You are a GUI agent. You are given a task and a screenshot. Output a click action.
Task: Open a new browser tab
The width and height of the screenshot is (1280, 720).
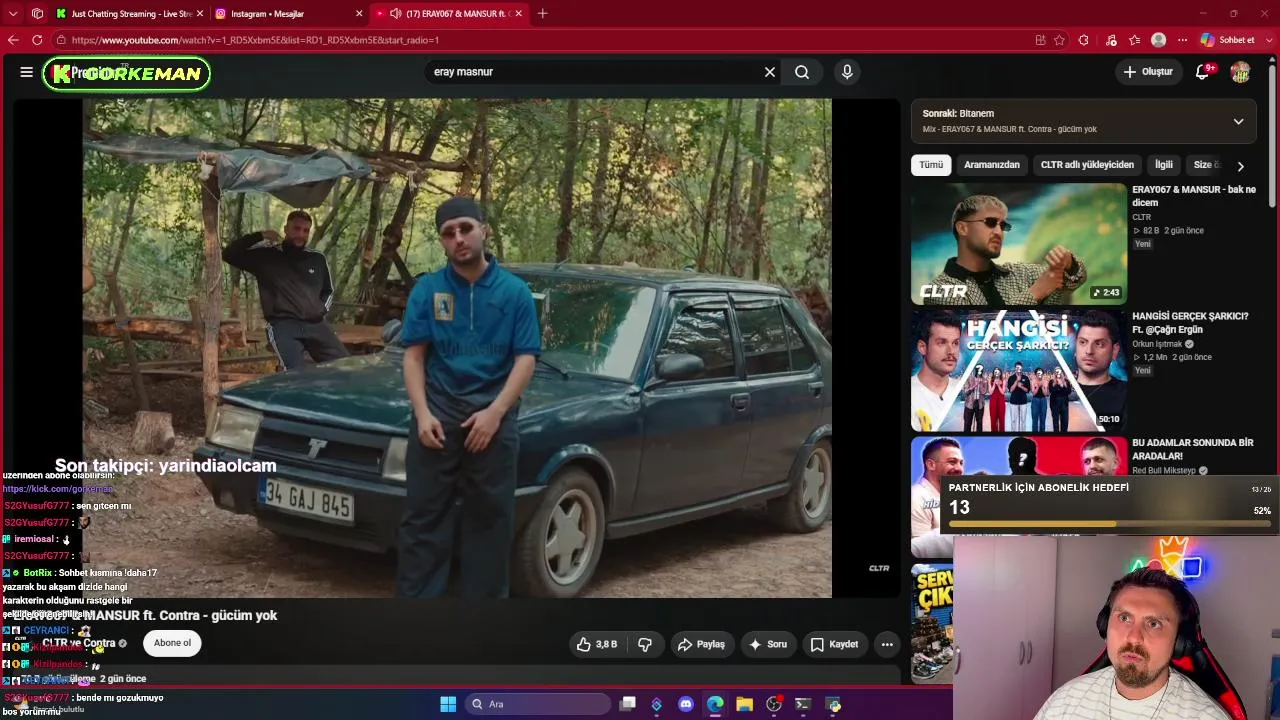pos(542,14)
